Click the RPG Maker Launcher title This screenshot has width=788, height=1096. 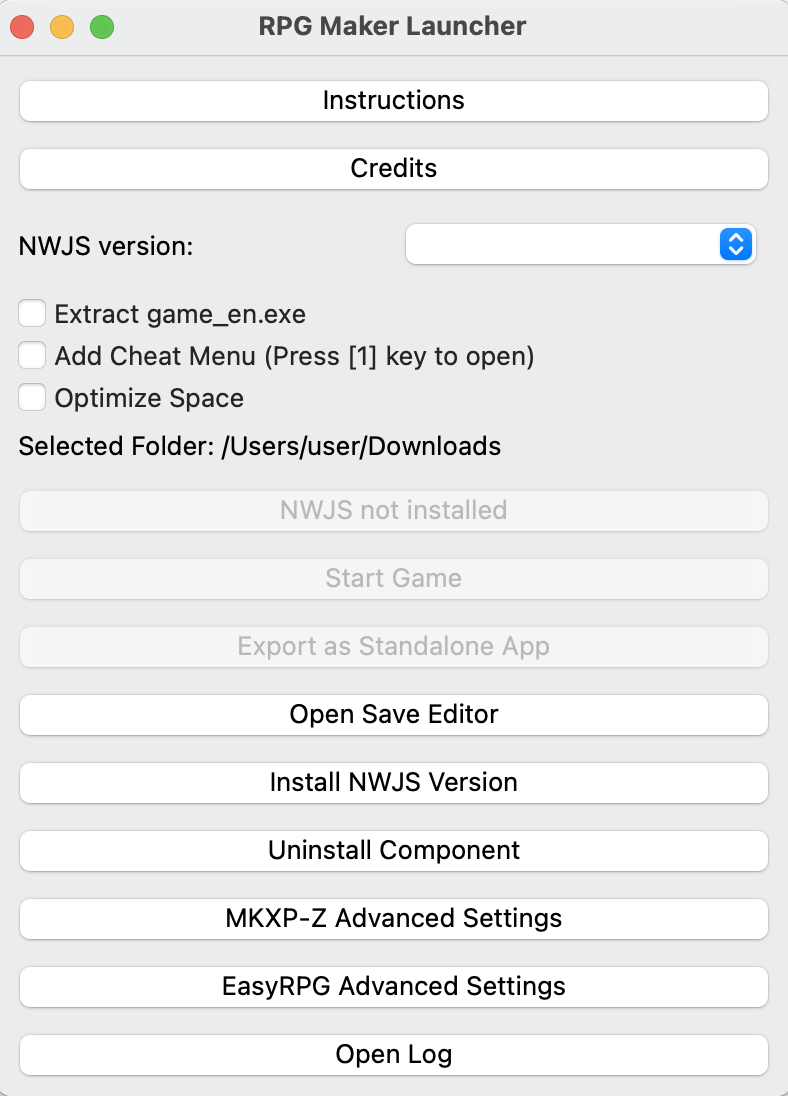tap(392, 27)
